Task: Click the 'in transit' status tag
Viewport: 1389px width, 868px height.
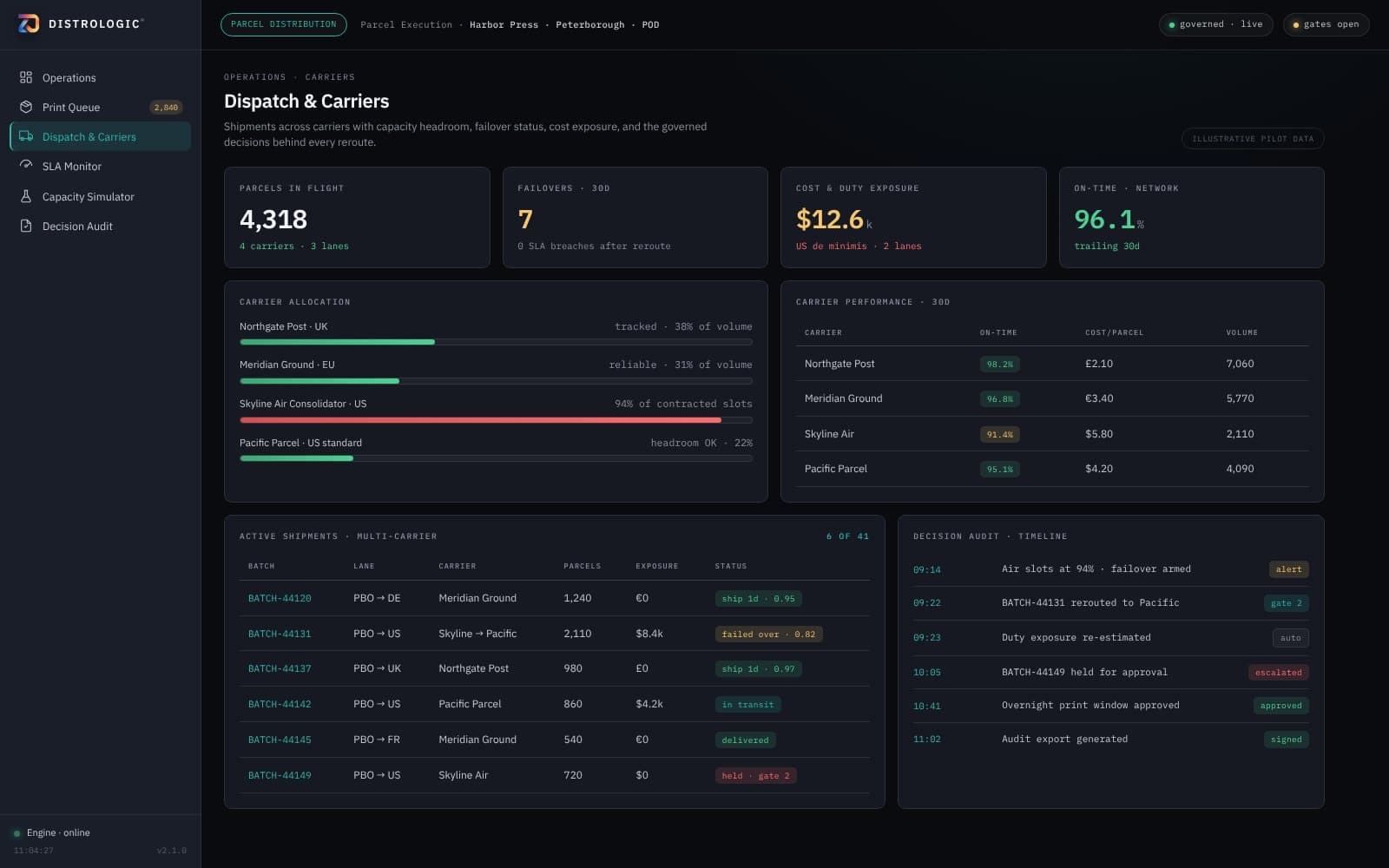Action: 747,704
